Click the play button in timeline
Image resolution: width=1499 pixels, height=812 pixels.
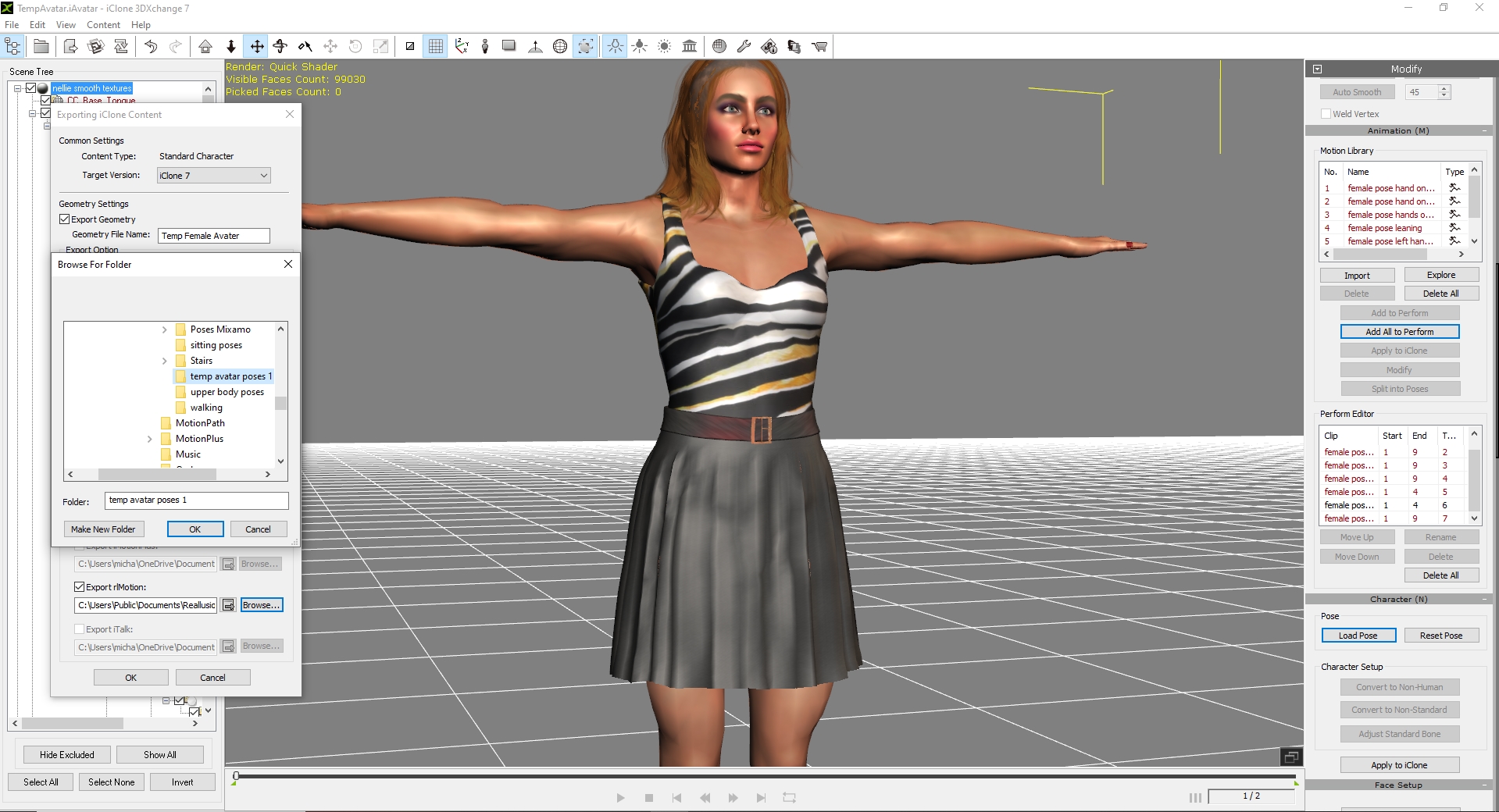pyautogui.click(x=620, y=798)
